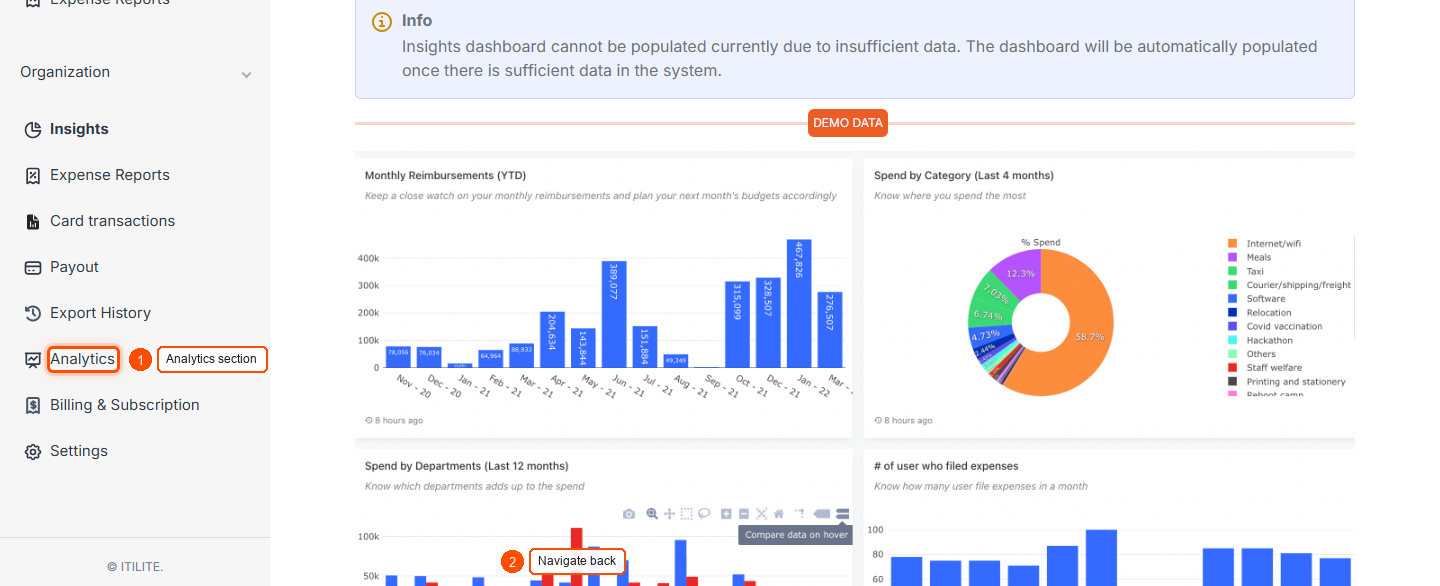Show closest data on hover tag icon
The image size is (1440, 586).
coord(821,514)
